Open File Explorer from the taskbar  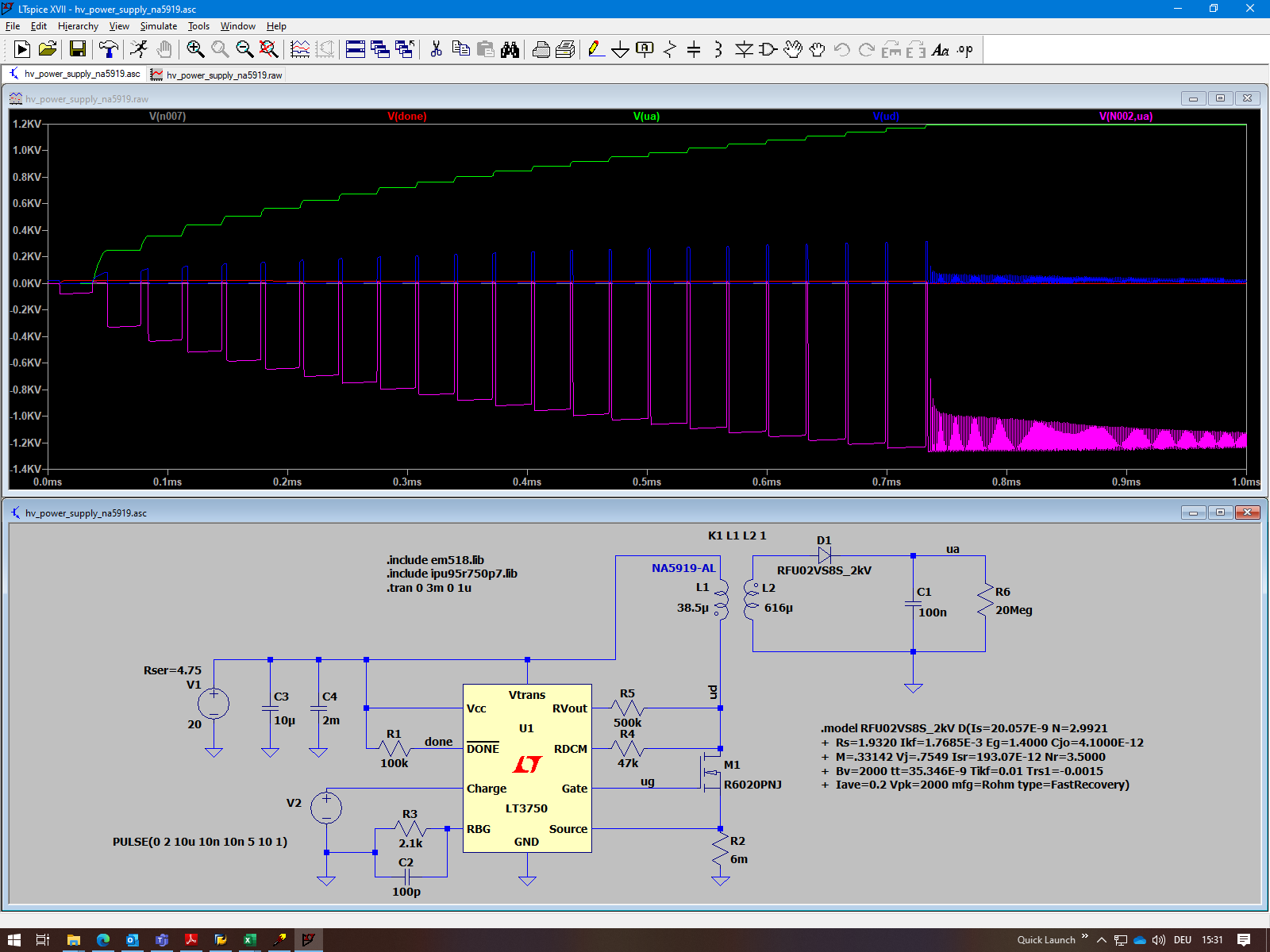point(73,940)
